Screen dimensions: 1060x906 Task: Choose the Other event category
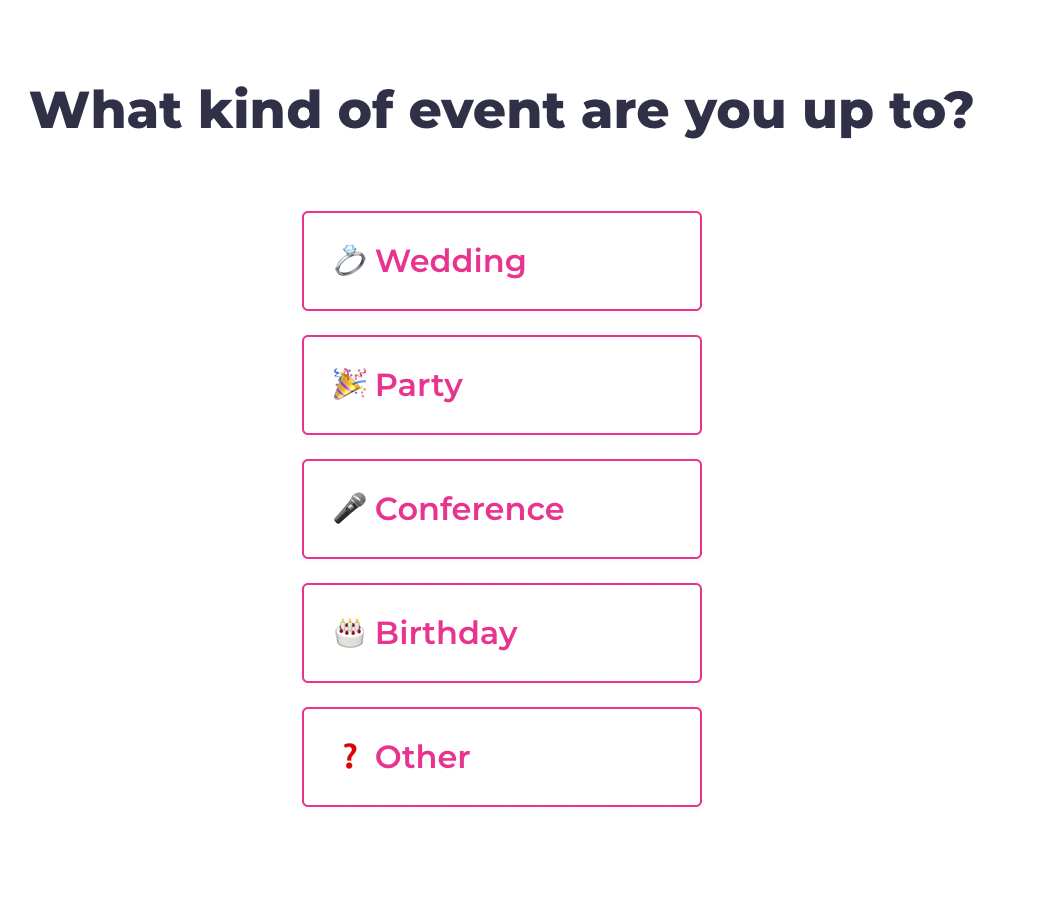[x=501, y=757]
